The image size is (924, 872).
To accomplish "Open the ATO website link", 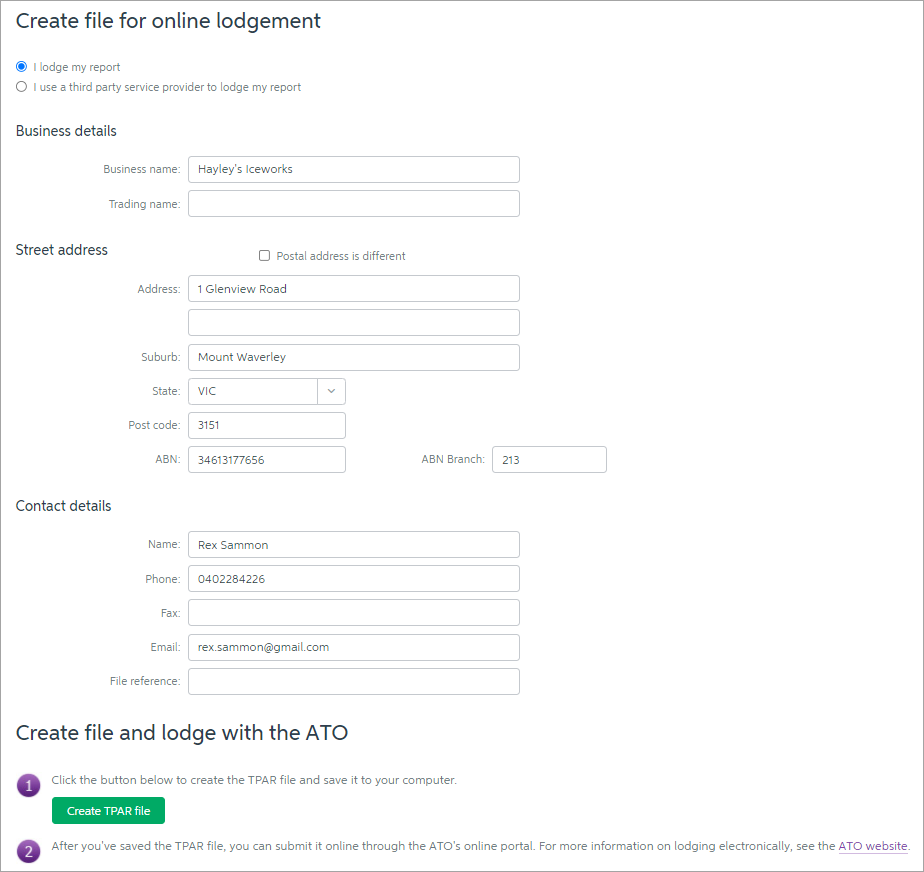I will pyautogui.click(x=873, y=846).
